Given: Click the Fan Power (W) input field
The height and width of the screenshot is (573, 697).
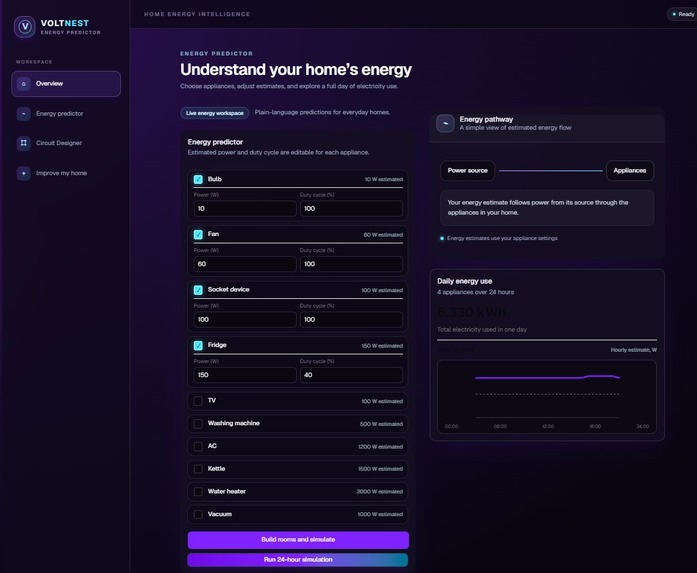Looking at the screenshot, I should pyautogui.click(x=245, y=264).
